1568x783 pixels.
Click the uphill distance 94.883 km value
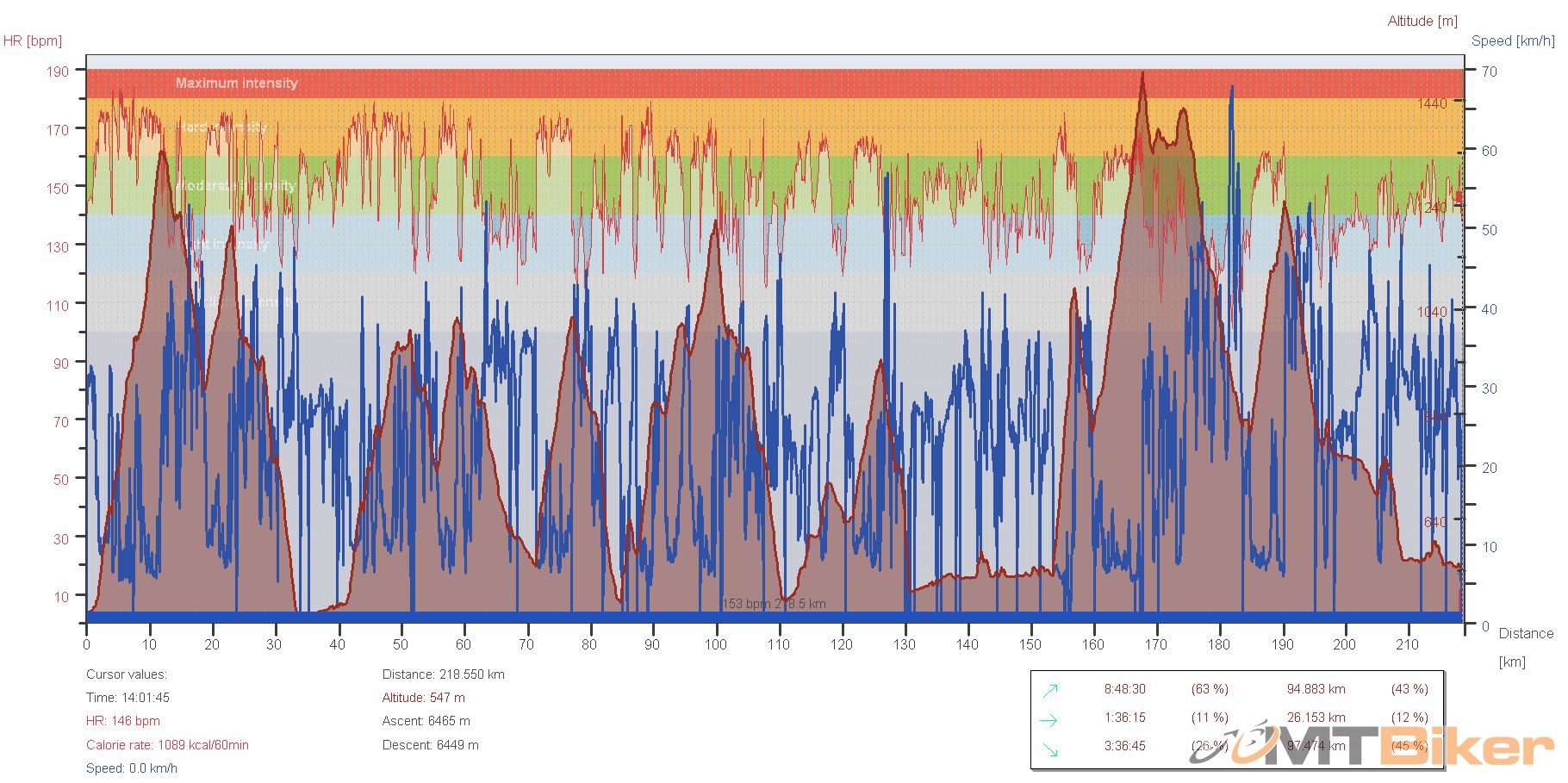coord(1316,689)
